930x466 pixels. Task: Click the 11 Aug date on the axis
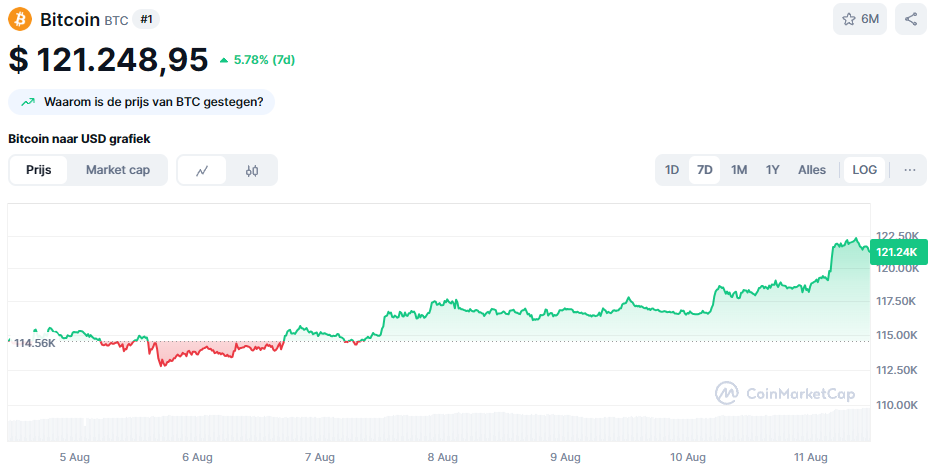810,457
